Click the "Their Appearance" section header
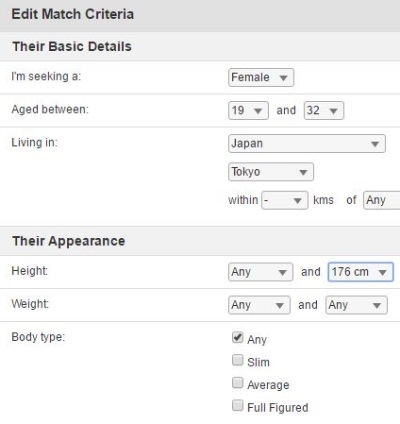 click(x=69, y=241)
